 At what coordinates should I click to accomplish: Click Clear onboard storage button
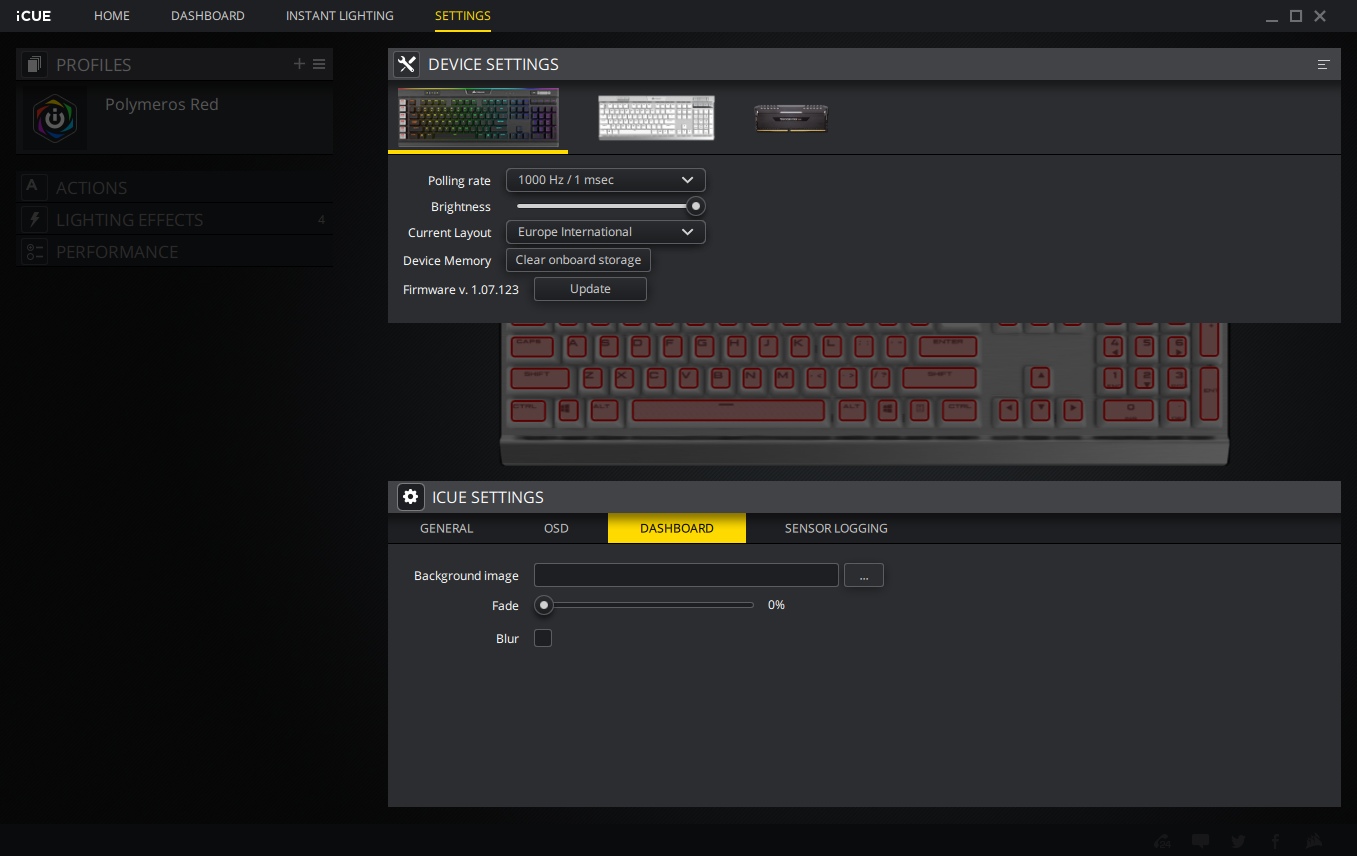[579, 260]
